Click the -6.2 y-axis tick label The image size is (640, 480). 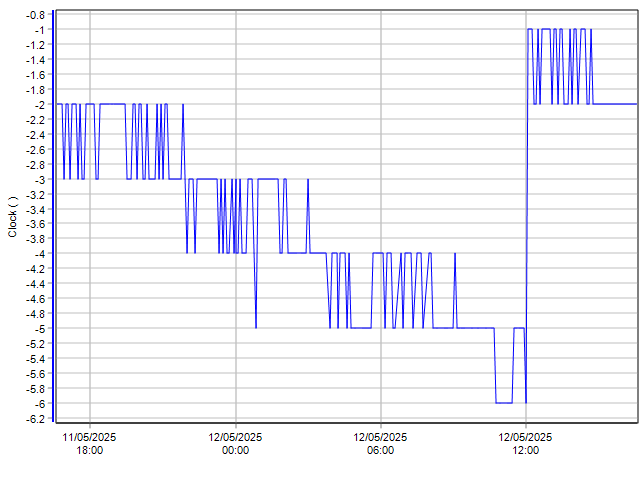tap(36, 419)
